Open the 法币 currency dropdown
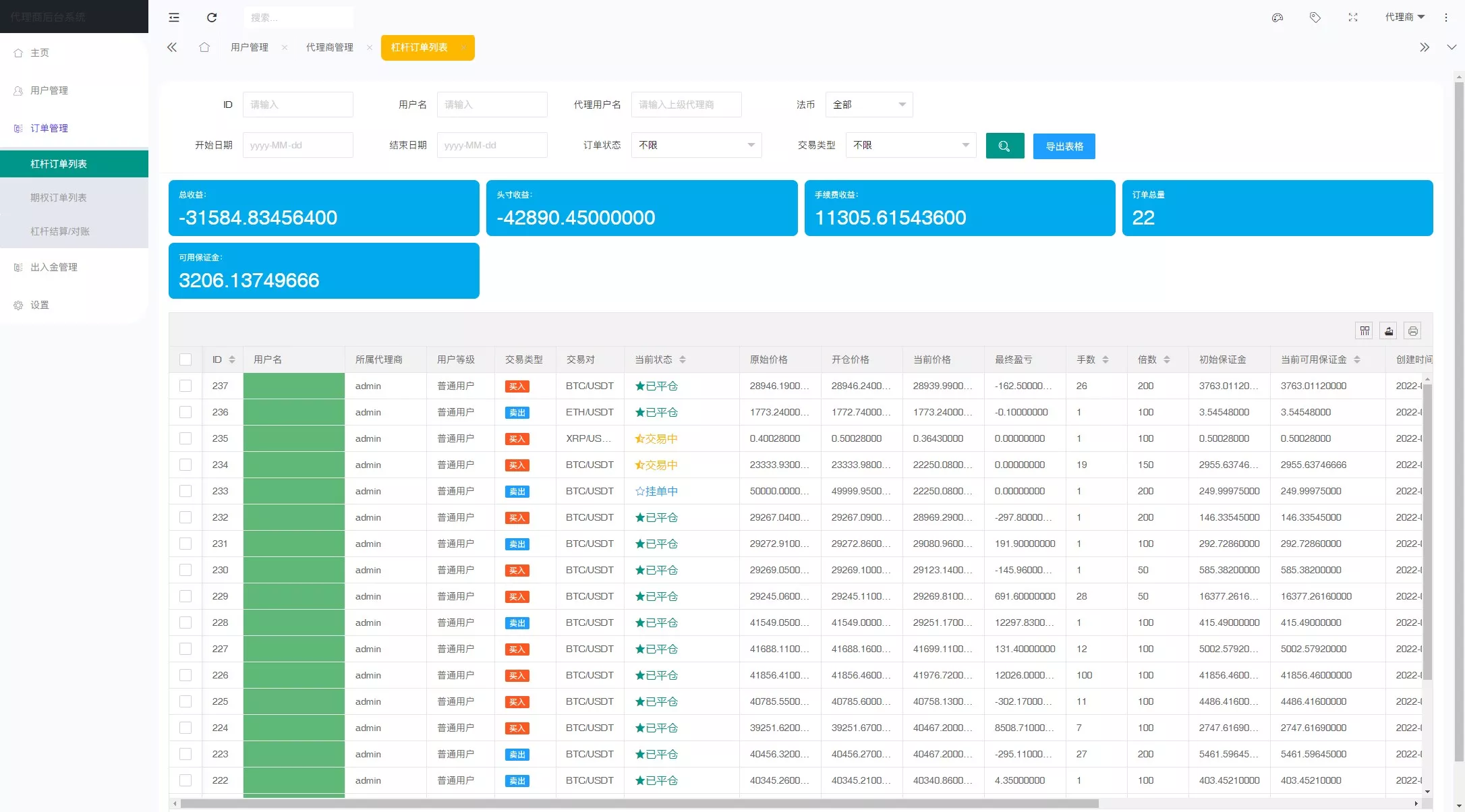Screen dimensions: 1465x812 869,105
